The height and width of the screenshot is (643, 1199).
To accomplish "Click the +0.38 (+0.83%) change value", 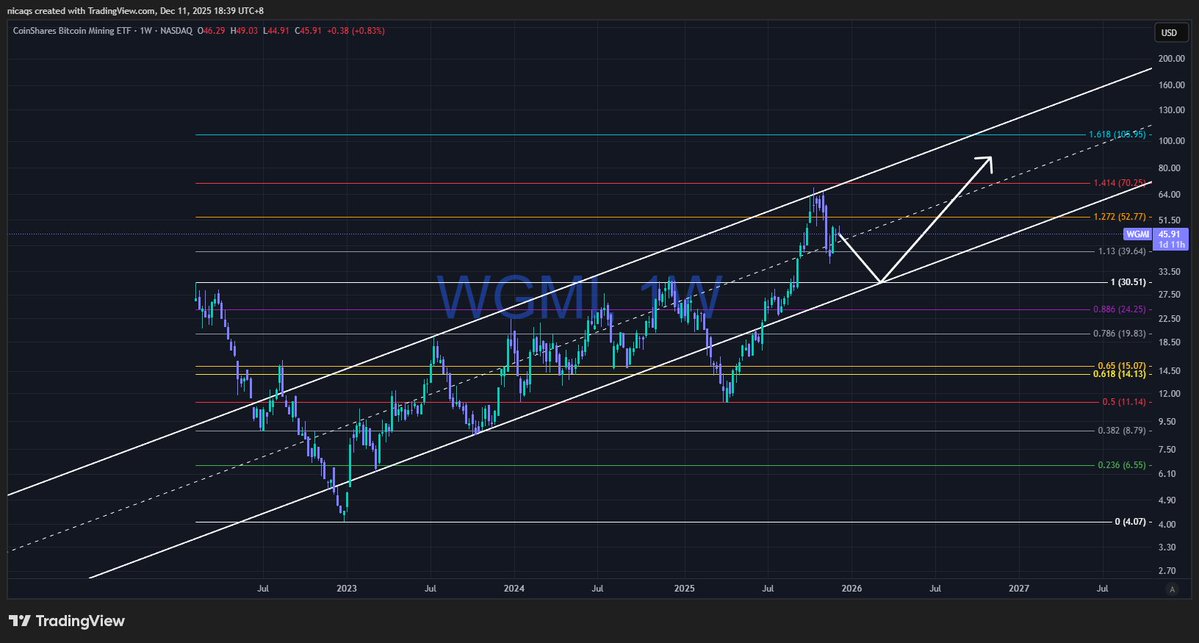I will point(356,31).
